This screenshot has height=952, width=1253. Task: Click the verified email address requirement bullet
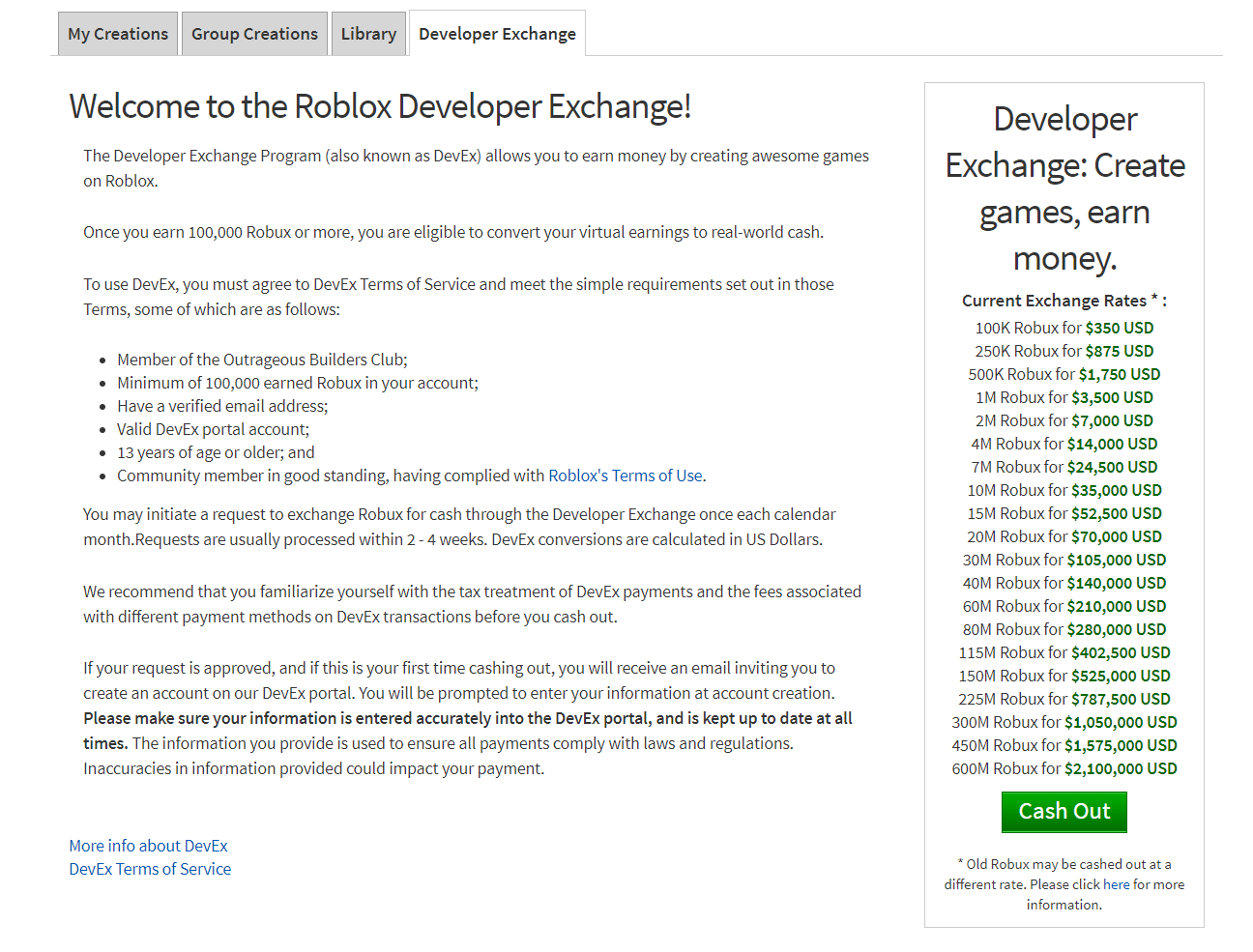pyautogui.click(x=222, y=406)
